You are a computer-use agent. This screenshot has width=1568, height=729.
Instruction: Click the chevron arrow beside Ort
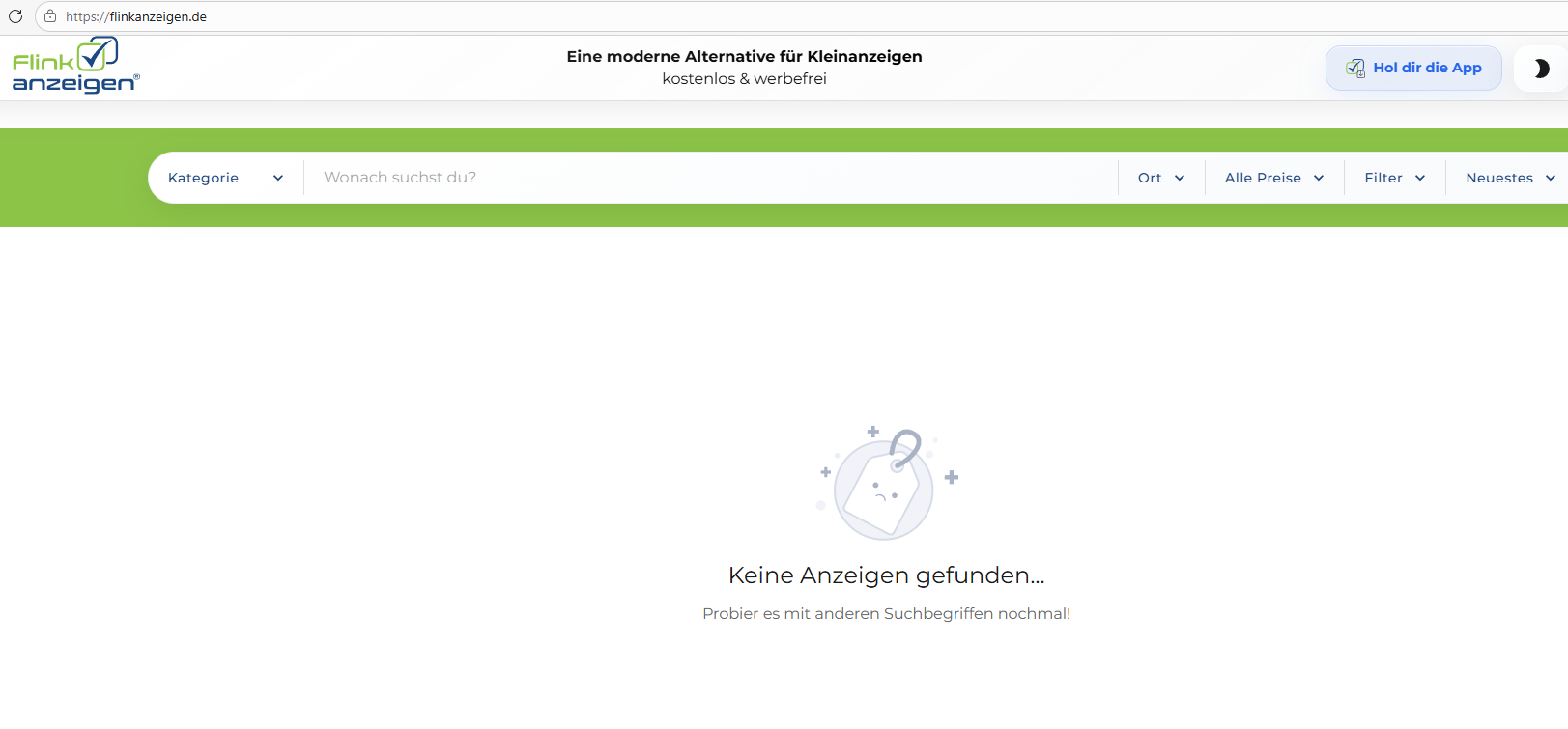[x=1180, y=178]
